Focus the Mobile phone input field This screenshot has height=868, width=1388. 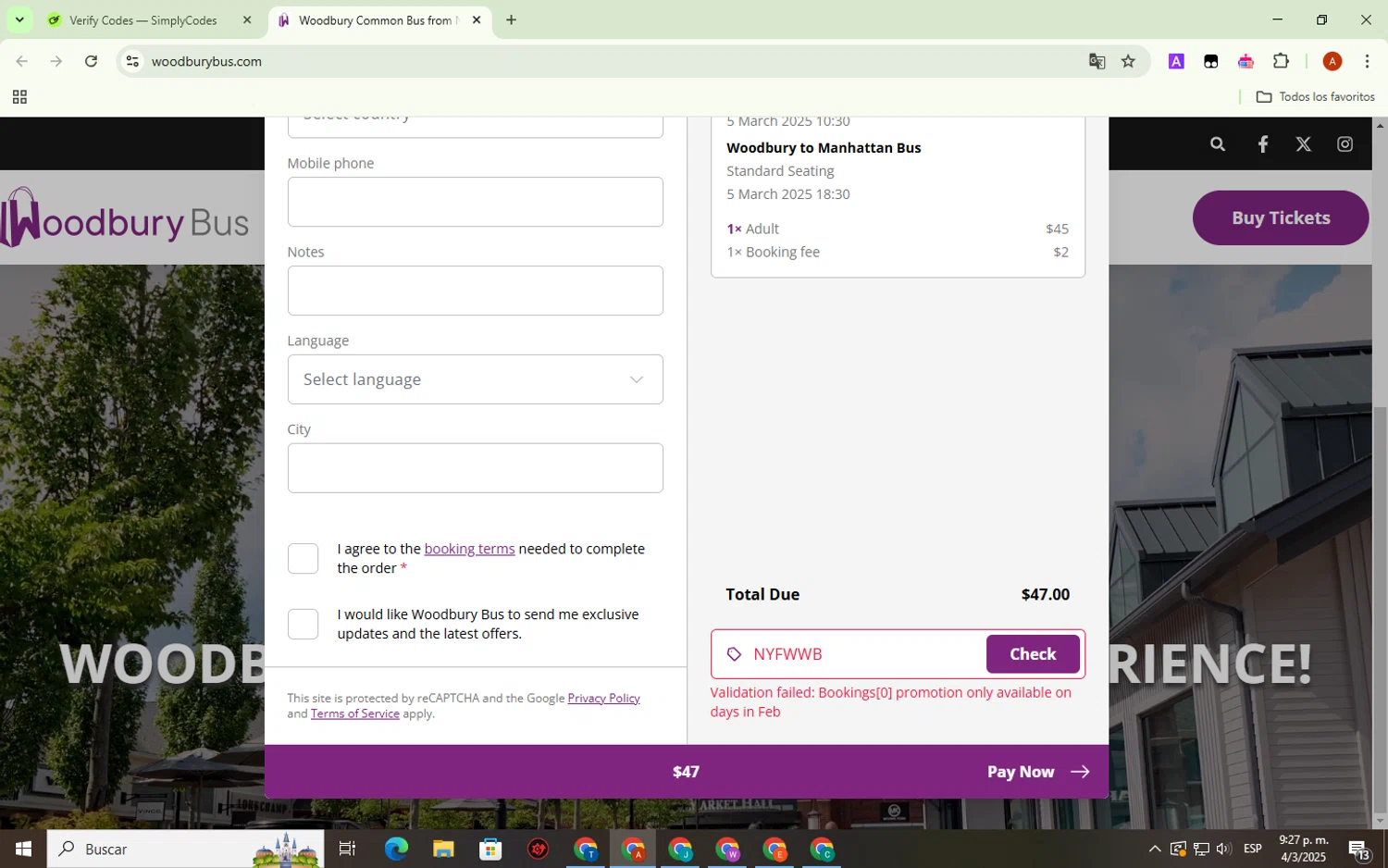[x=475, y=202]
